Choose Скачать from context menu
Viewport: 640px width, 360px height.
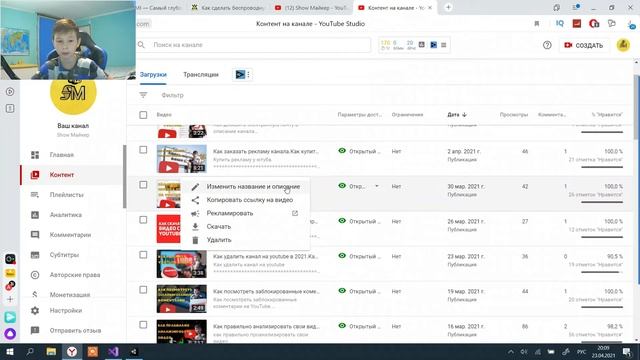coord(246,227)
